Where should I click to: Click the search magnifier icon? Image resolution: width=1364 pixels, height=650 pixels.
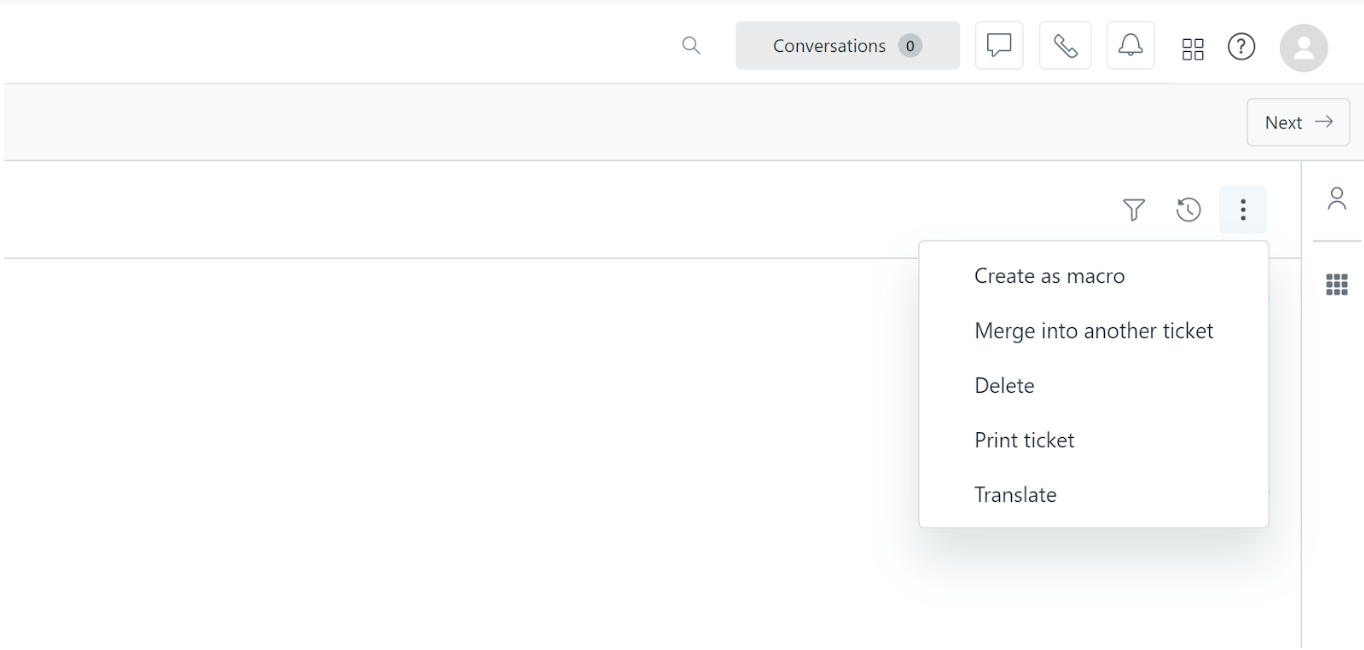691,46
